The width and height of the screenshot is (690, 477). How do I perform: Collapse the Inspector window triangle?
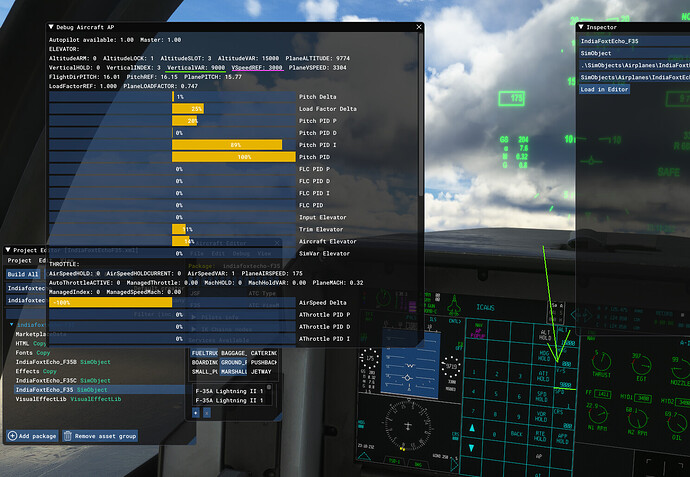pos(581,27)
